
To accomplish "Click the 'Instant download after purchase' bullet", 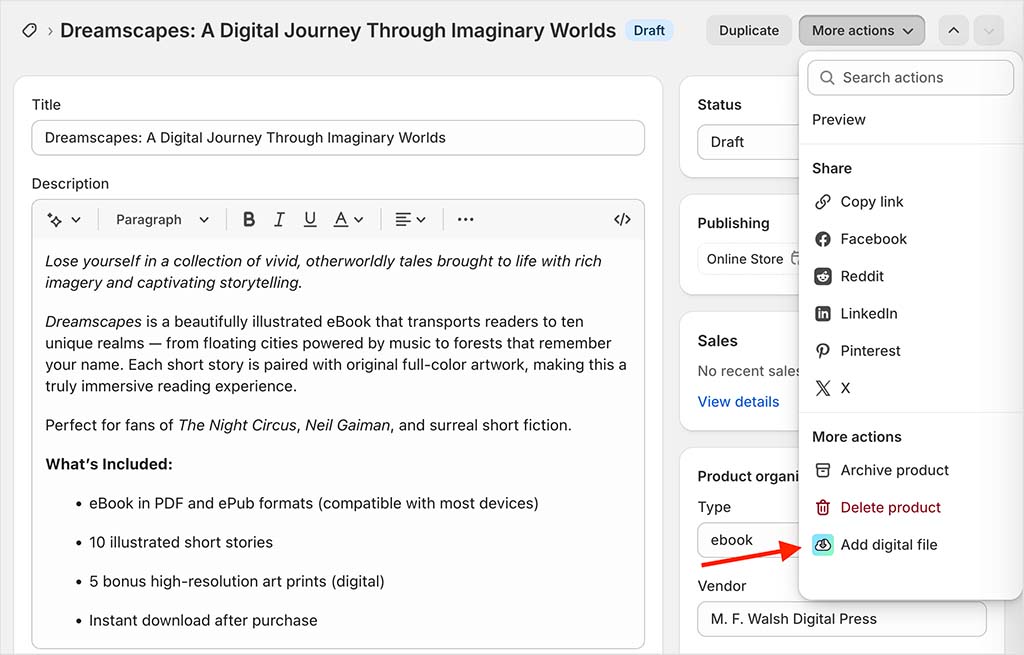I will (203, 620).
